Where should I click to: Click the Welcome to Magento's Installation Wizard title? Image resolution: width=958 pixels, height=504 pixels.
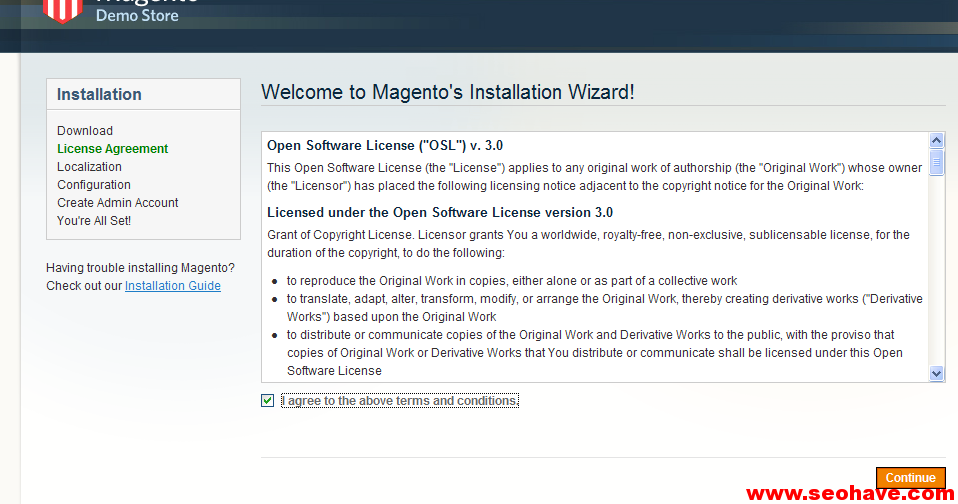pos(447,92)
